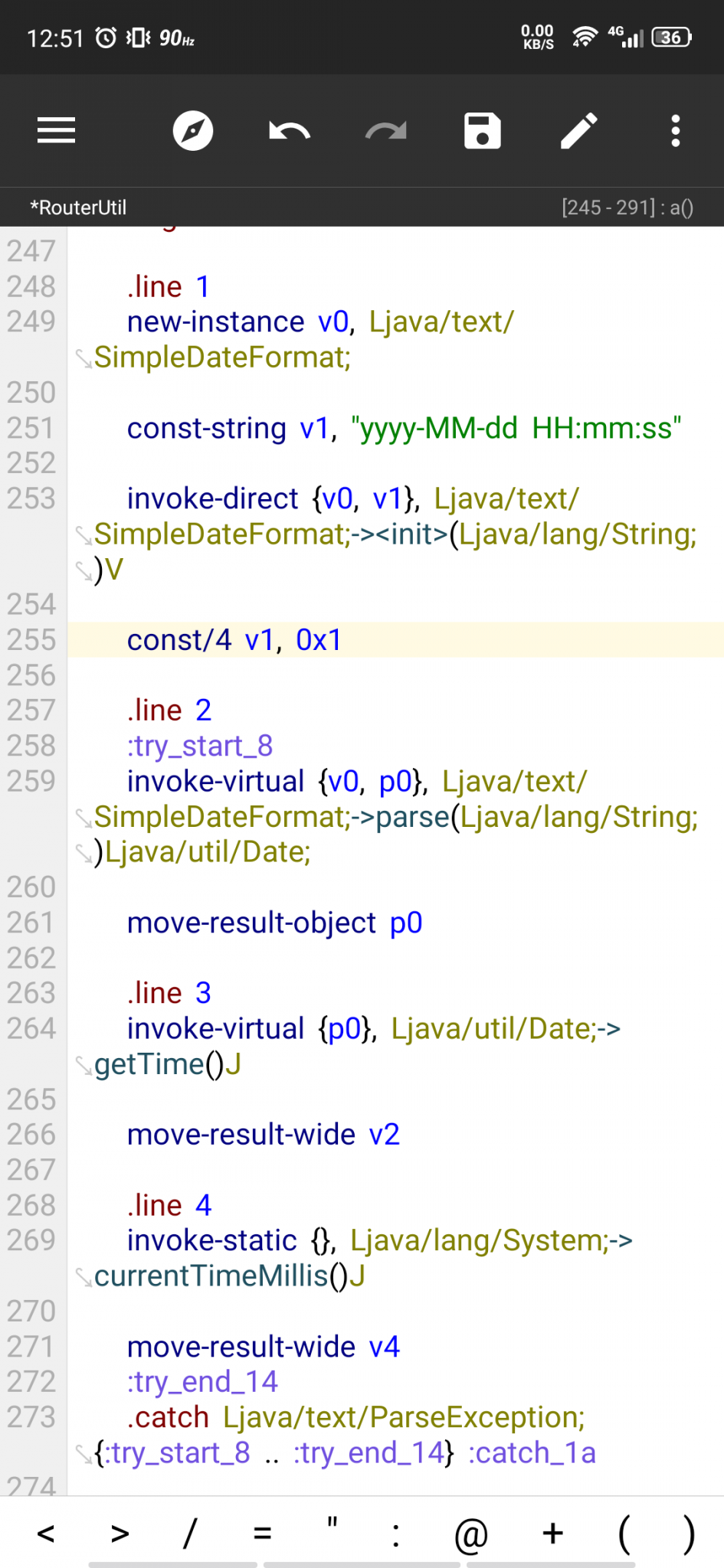Tap the redo arrow icon
The width and height of the screenshot is (724, 1568).
pyautogui.click(x=385, y=131)
